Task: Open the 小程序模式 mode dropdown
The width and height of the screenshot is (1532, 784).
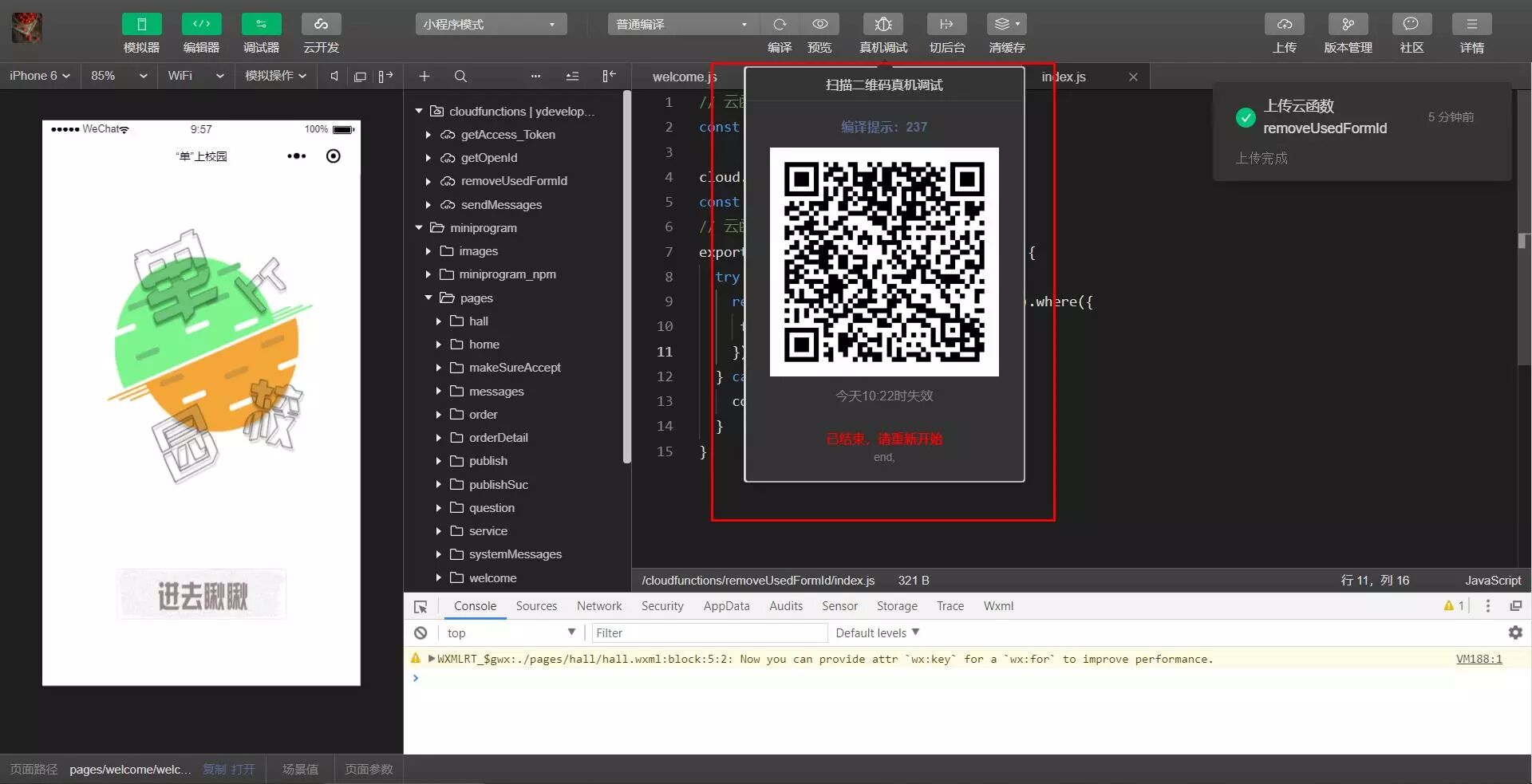Action: pyautogui.click(x=491, y=24)
